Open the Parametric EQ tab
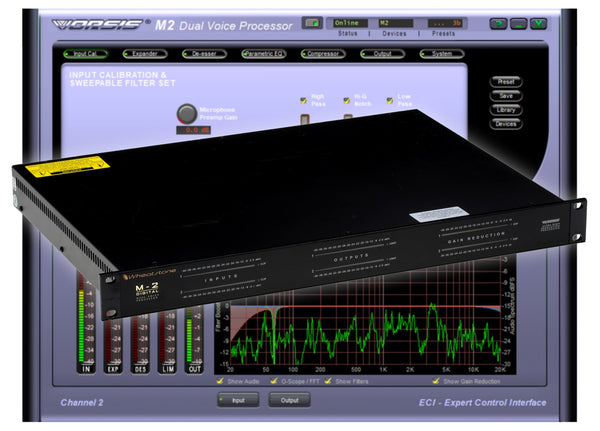Viewport: 600px width, 431px height. (x=264, y=54)
